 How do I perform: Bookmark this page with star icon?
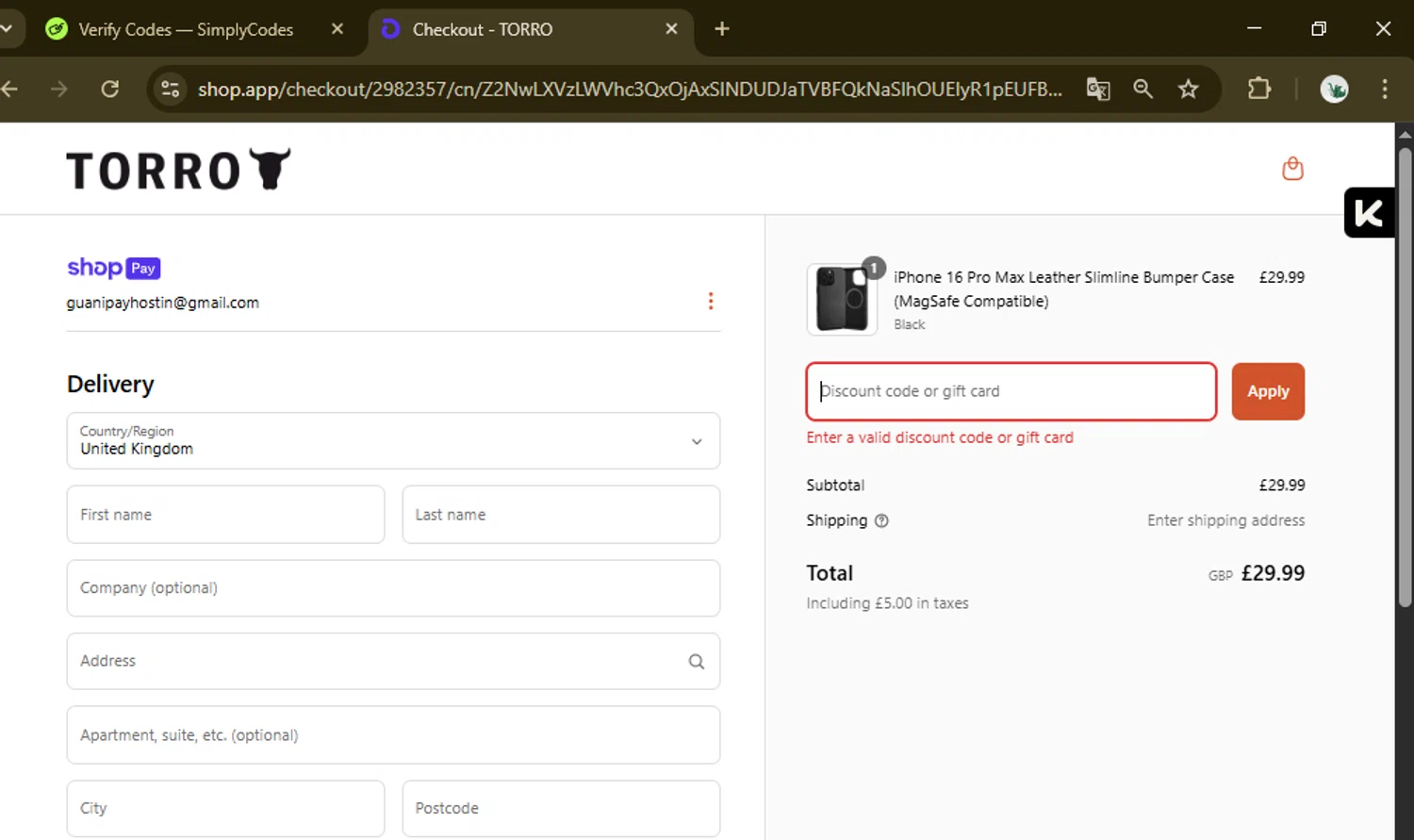coord(1189,89)
